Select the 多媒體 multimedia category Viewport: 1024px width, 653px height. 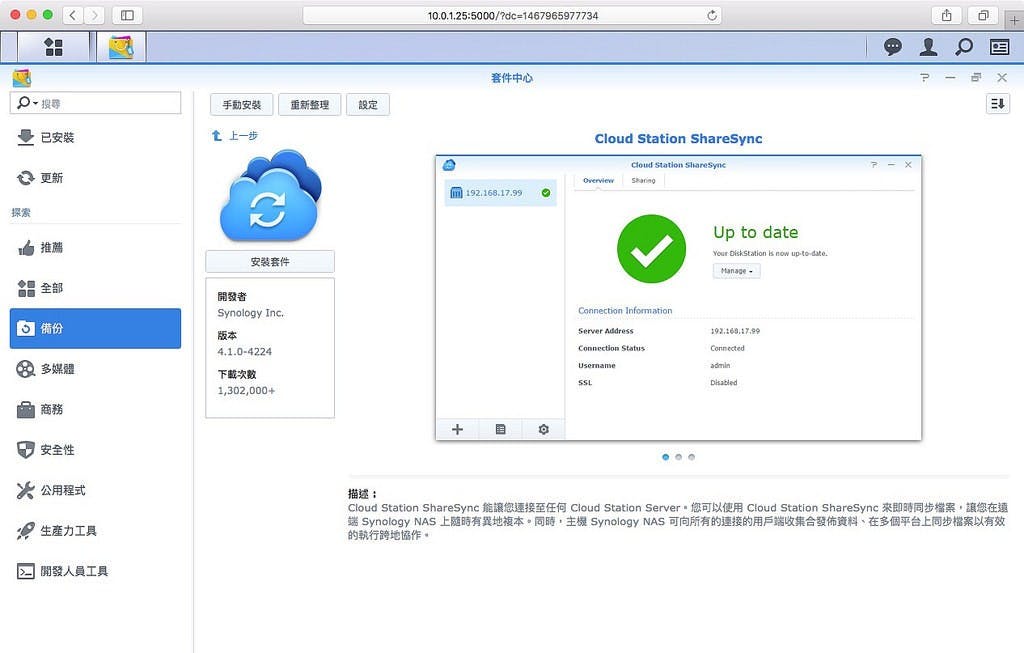click(x=95, y=369)
